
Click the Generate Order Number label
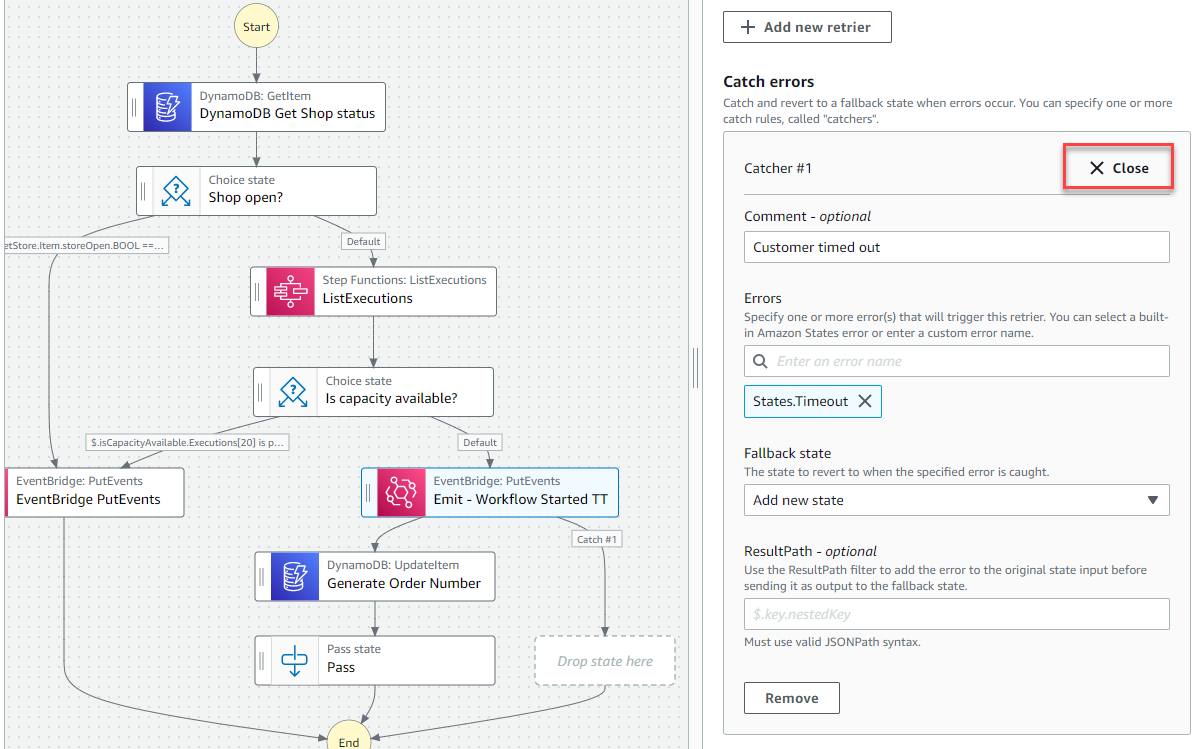(x=404, y=583)
